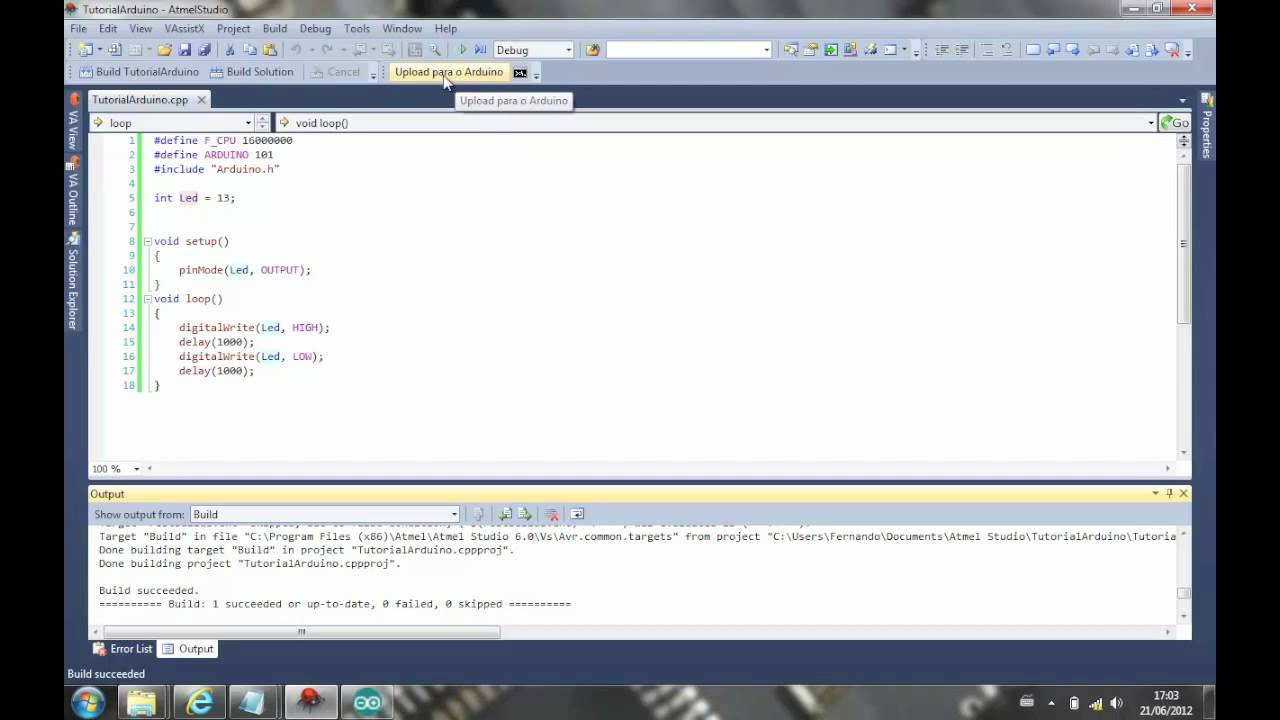Click Upload para o Arduino button
This screenshot has width=1280, height=720.
click(449, 72)
